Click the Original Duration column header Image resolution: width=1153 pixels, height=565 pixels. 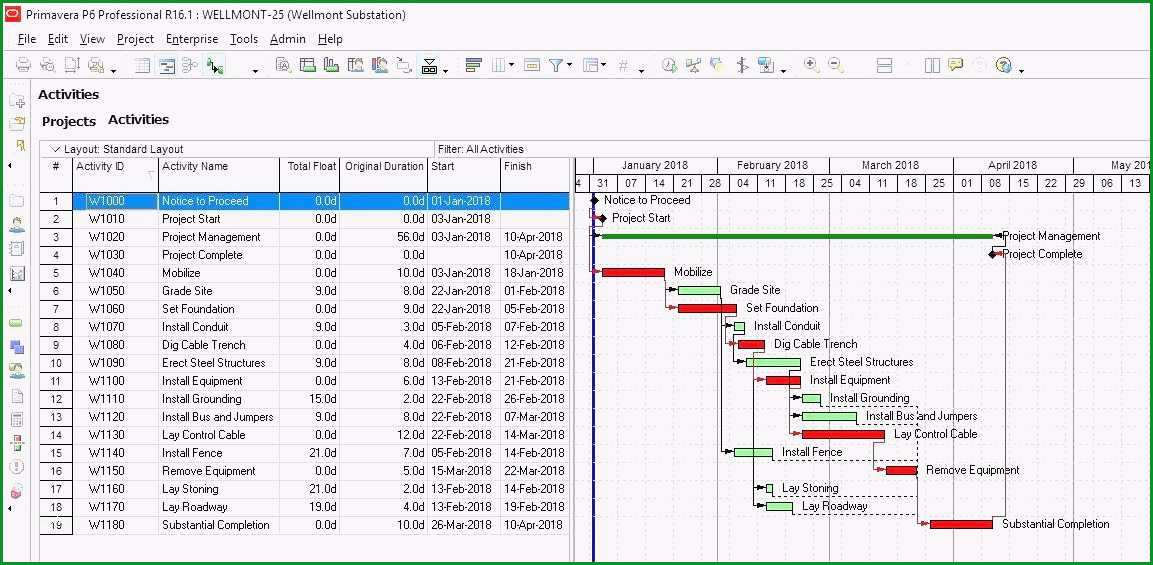[x=383, y=175]
